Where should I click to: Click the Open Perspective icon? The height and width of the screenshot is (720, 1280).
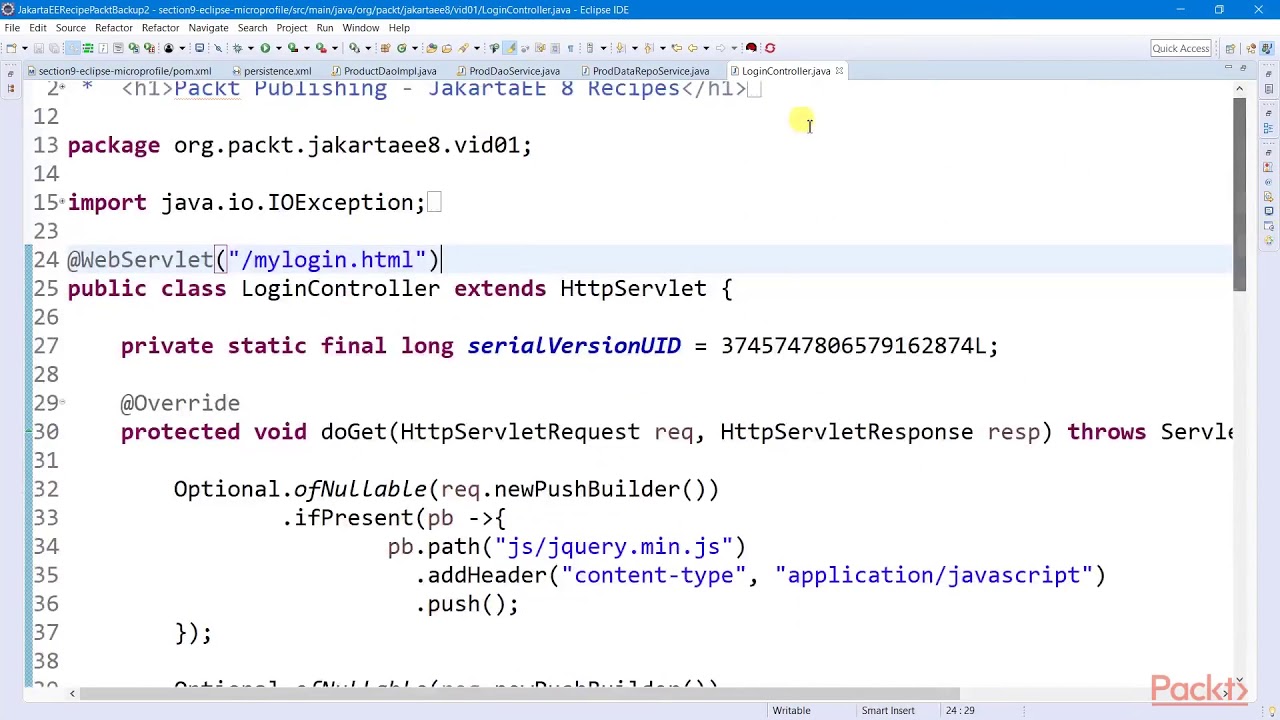(x=1230, y=48)
